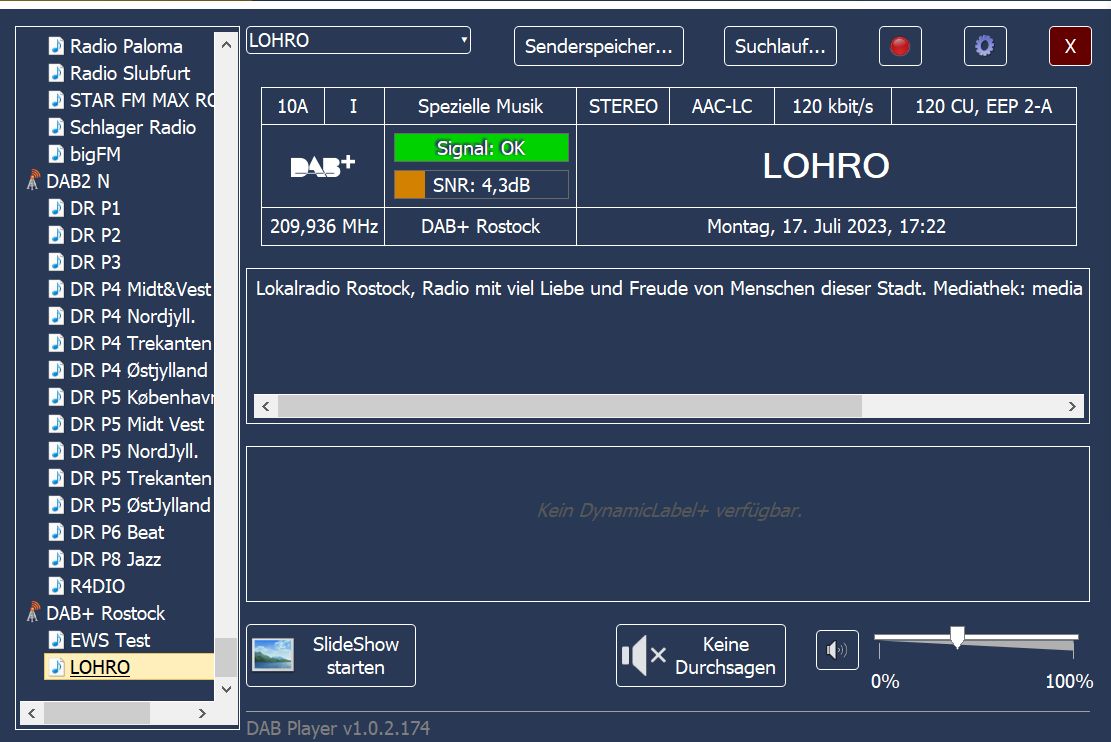Image resolution: width=1111 pixels, height=742 pixels.
Task: Click the music note icon for DR P5 Midt Vest
Action: 56,424
